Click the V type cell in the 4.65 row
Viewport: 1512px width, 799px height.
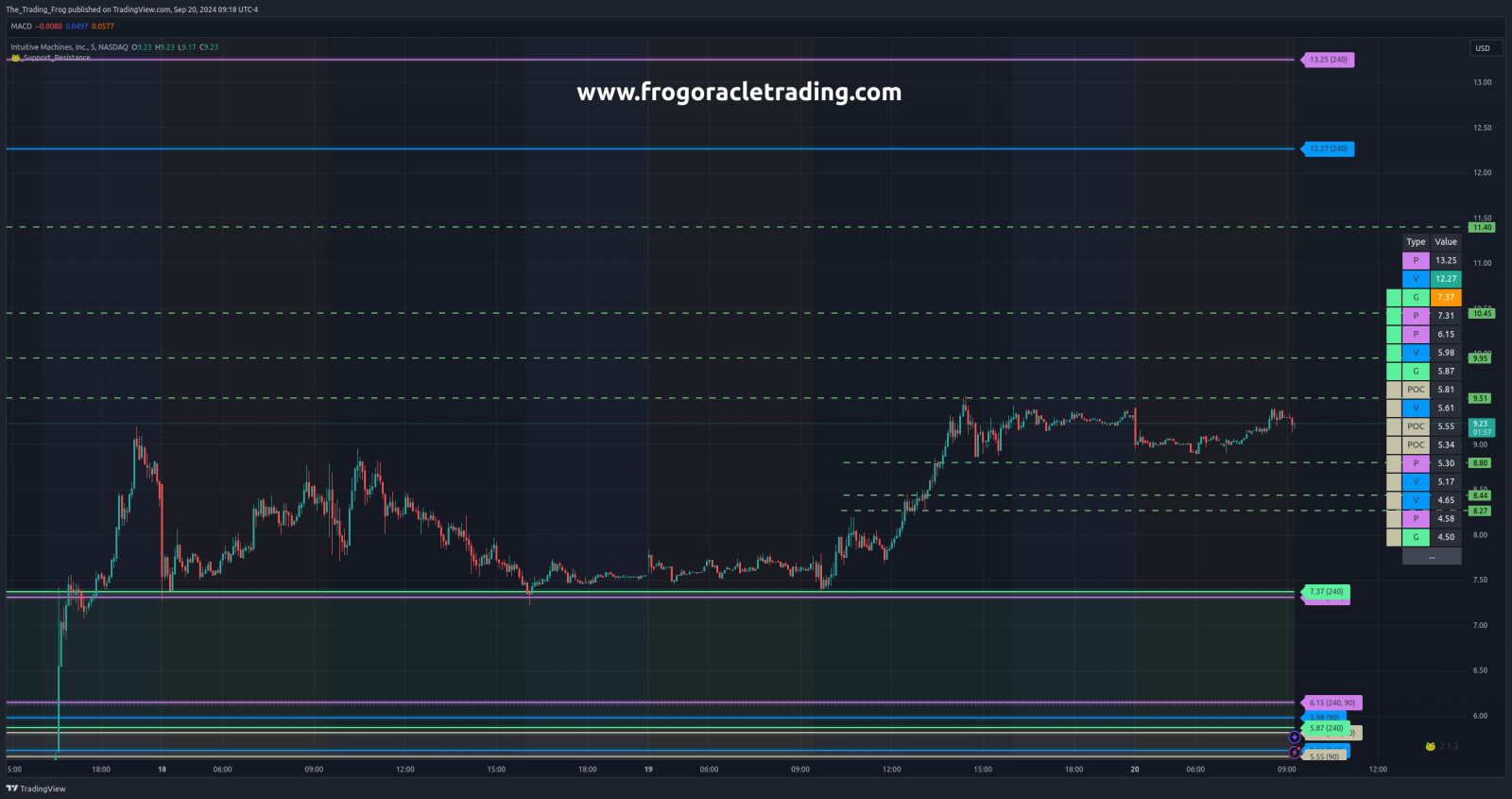tap(1416, 500)
